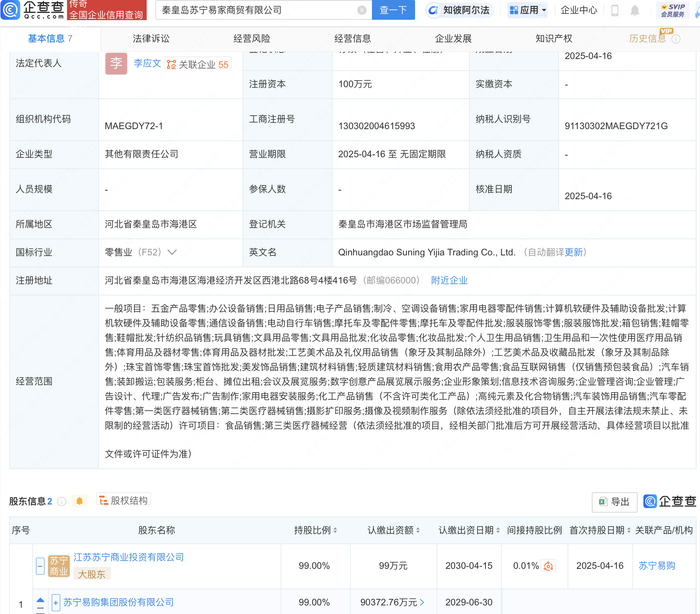Click the 李 legal representative avatar
The image size is (700, 614).
point(116,63)
